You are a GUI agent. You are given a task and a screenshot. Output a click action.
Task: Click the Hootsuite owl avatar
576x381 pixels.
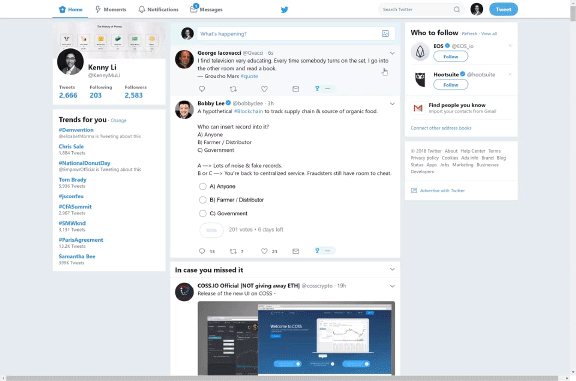pos(420,79)
